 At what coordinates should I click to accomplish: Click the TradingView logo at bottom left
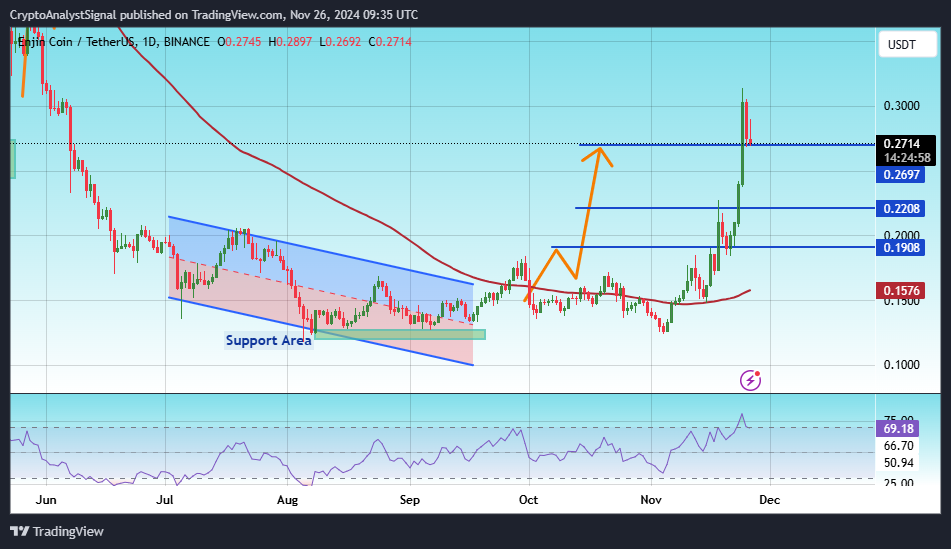click(x=57, y=531)
